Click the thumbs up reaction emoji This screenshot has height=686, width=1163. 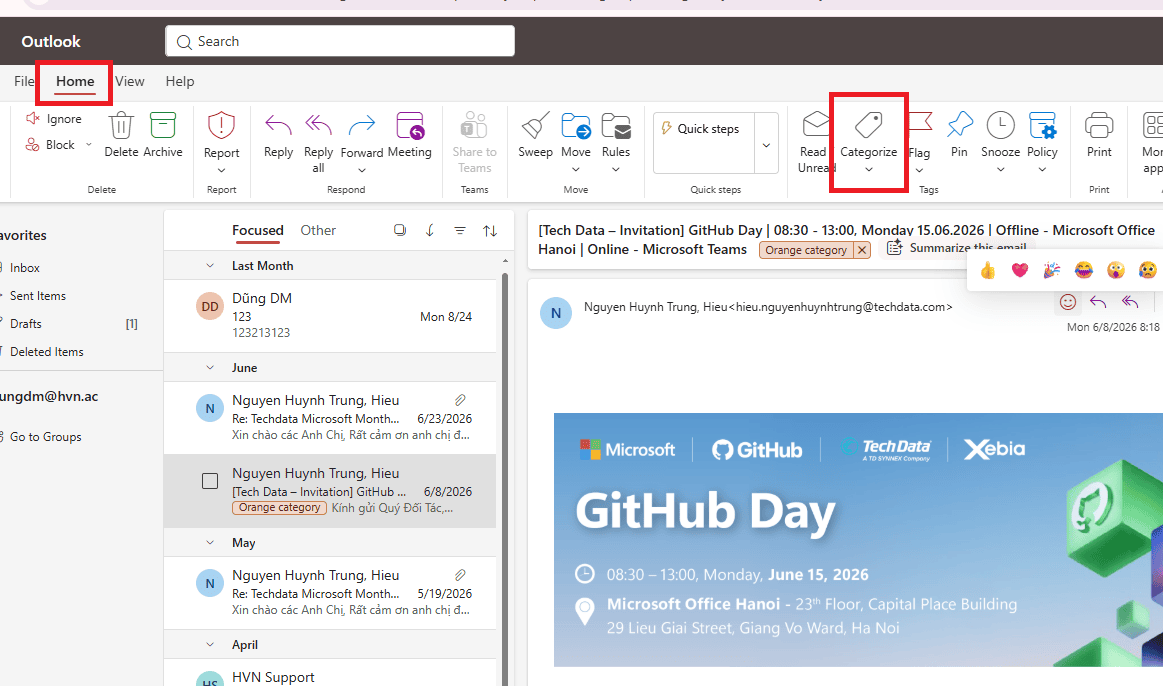tap(987, 270)
